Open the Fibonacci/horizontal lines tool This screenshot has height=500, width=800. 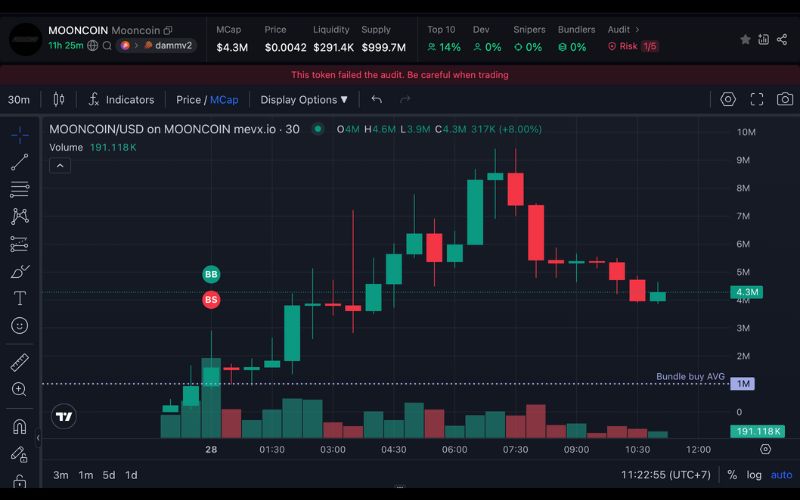[19, 189]
